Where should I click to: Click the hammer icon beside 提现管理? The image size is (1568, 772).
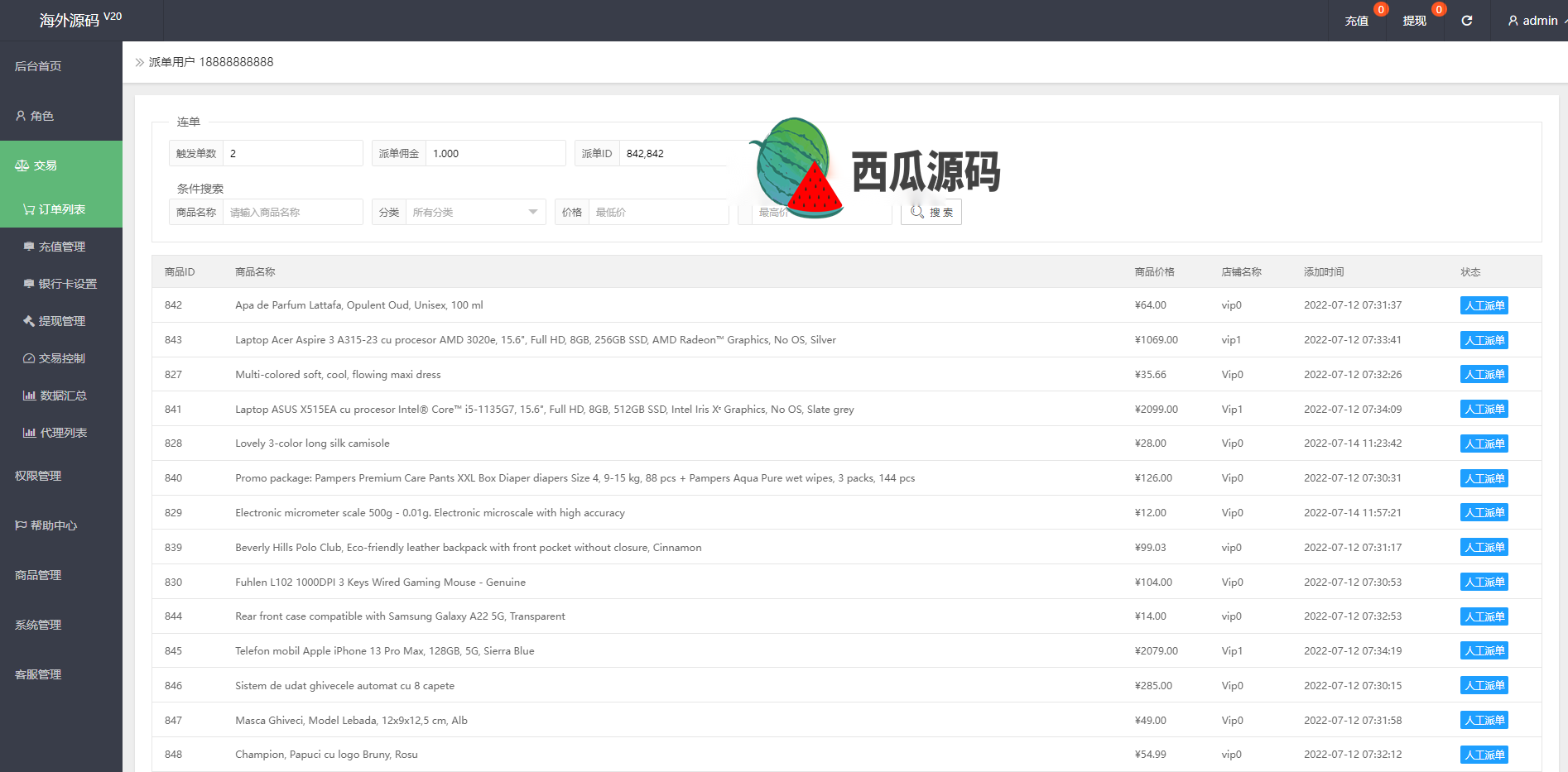(29, 321)
